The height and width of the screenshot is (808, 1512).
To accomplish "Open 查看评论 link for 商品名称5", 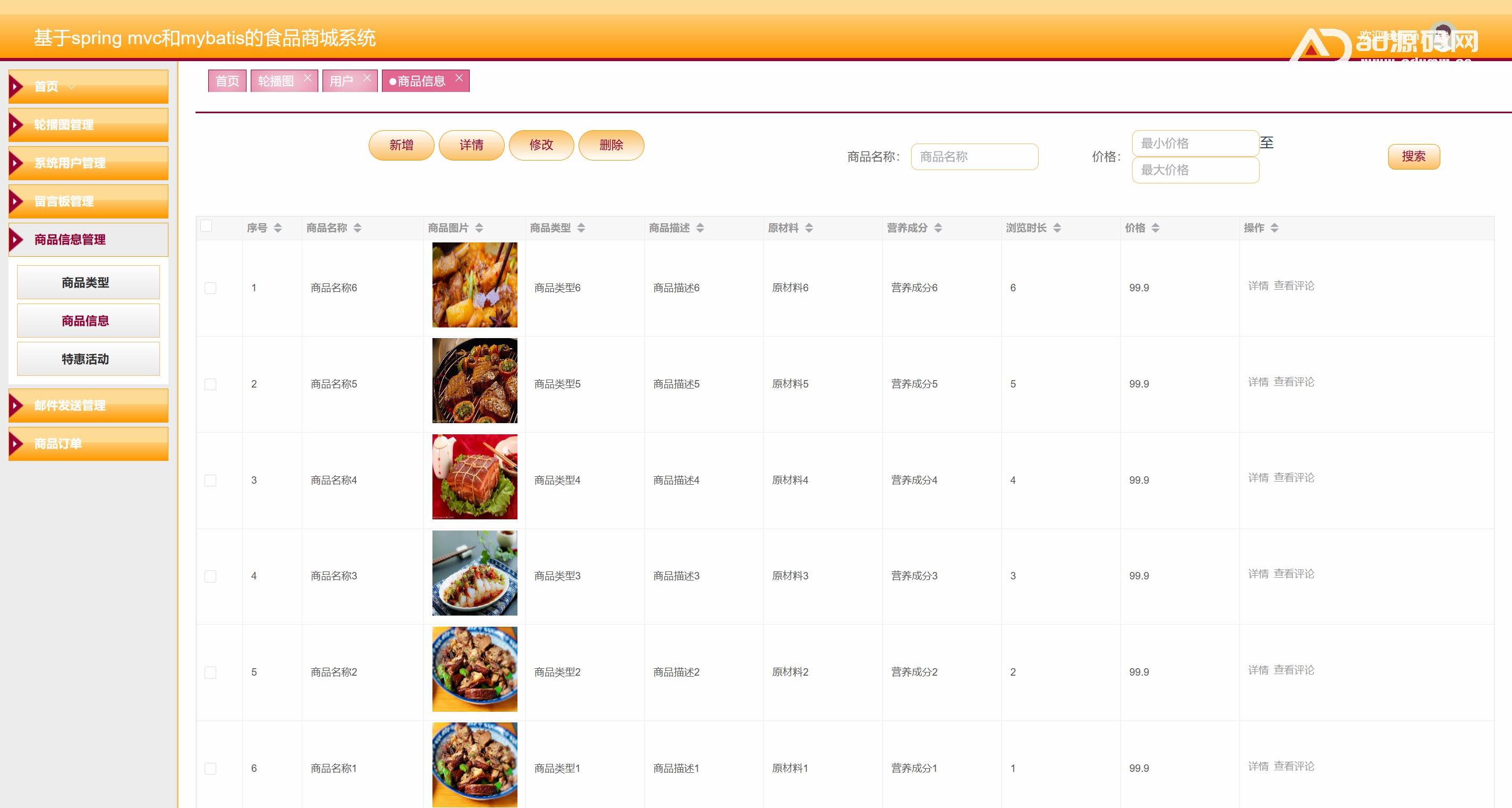I will 1294,382.
